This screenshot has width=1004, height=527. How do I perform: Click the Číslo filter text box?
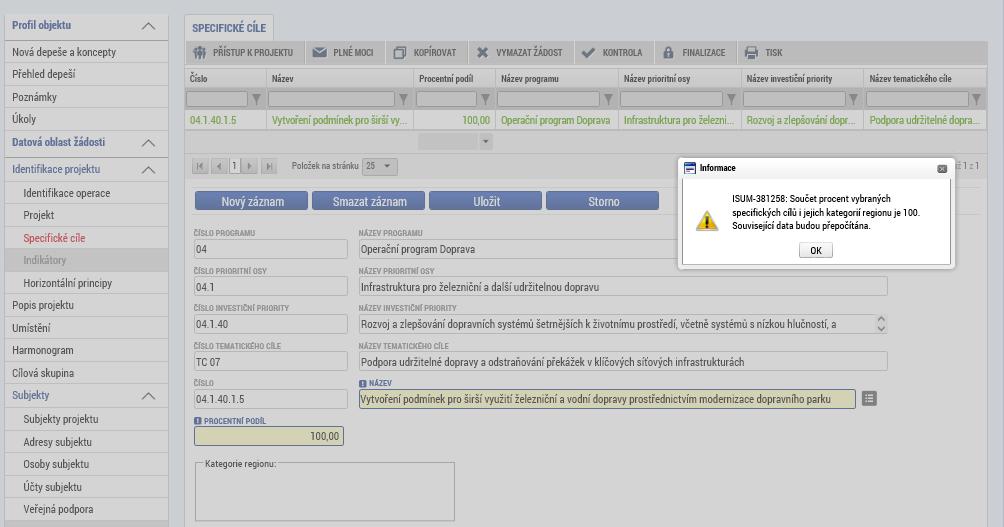[x=217, y=99]
